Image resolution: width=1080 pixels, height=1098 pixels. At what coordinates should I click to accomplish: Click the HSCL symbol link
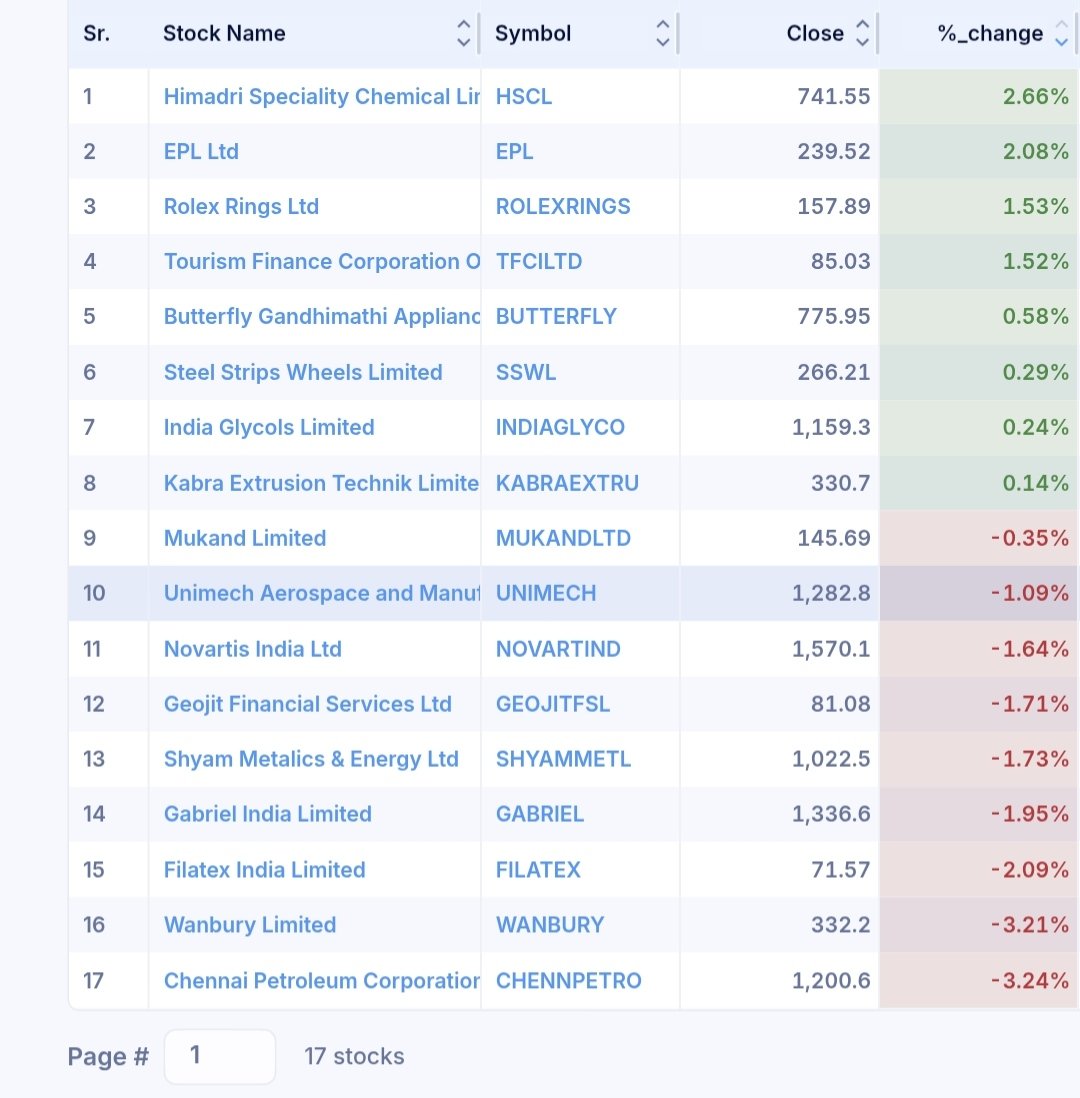(x=524, y=96)
